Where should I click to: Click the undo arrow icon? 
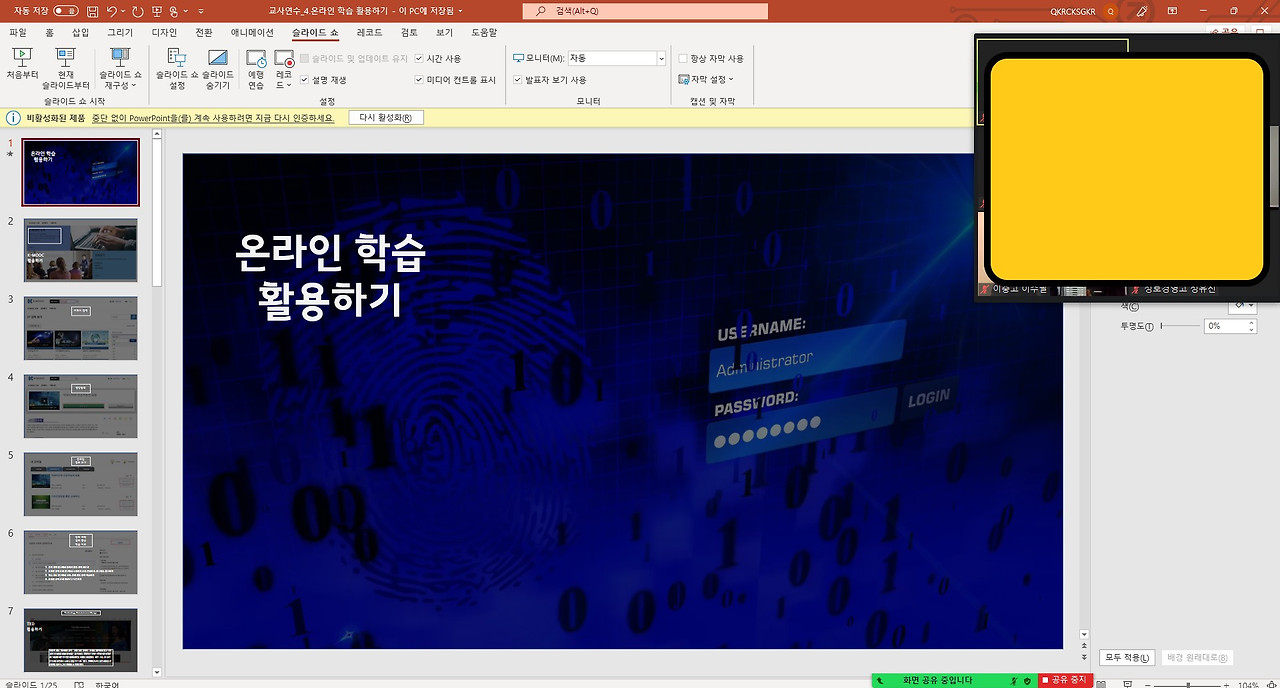(x=111, y=11)
